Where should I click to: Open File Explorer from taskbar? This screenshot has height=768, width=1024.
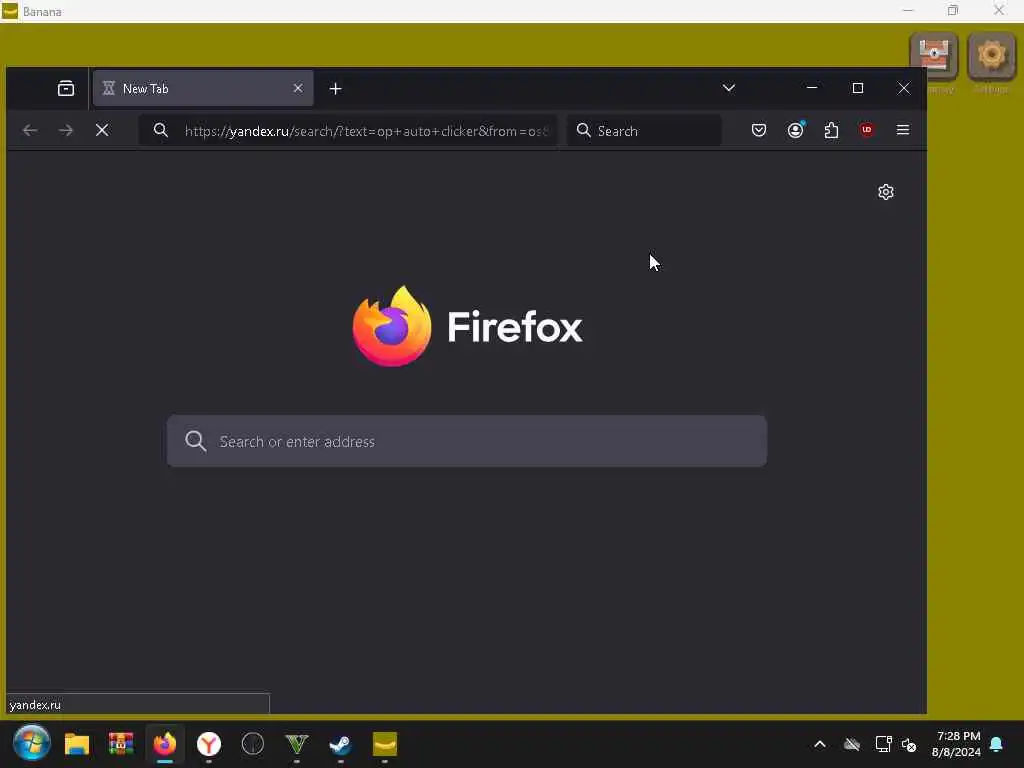pos(77,744)
